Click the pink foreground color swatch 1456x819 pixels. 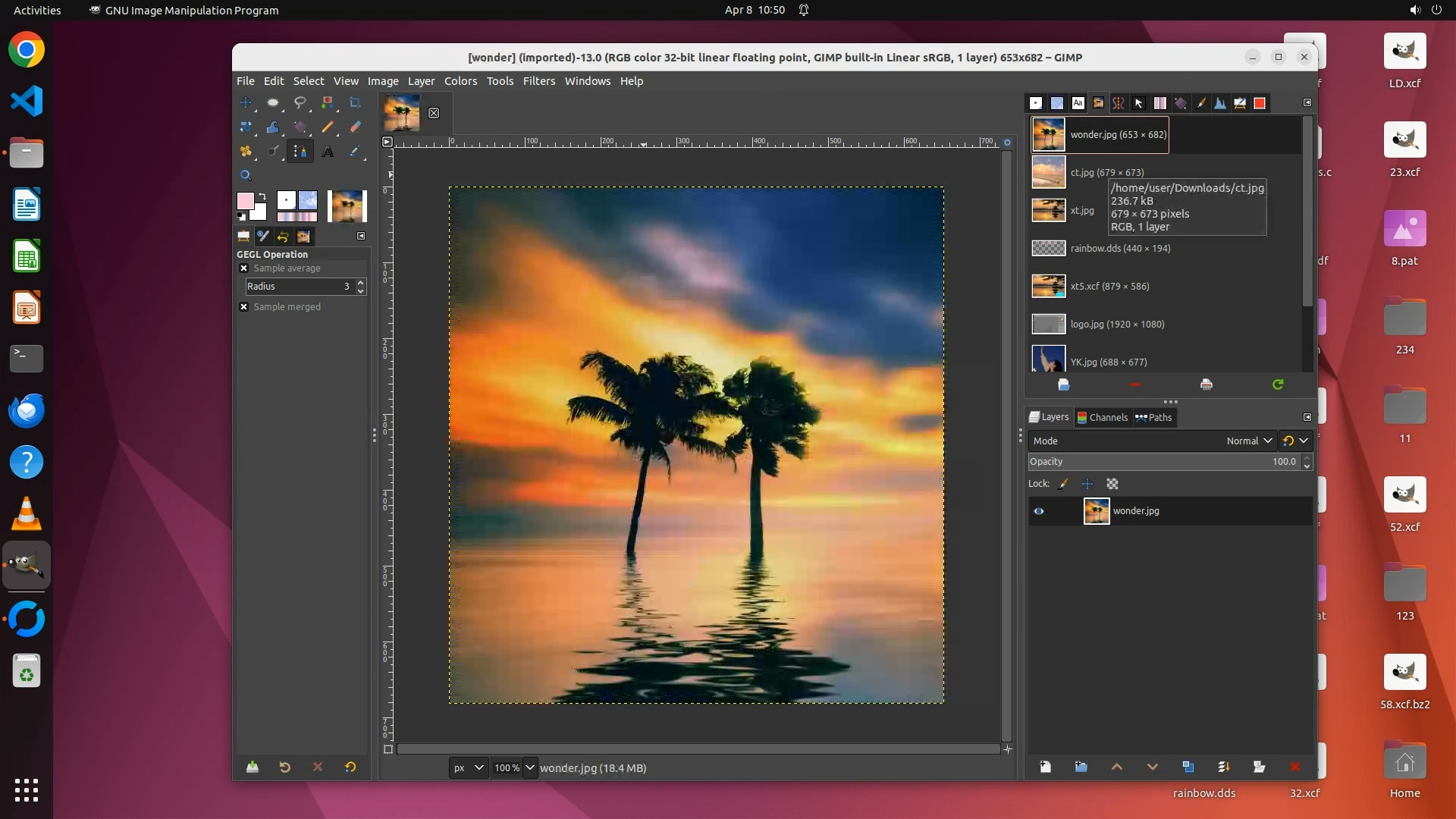(x=245, y=201)
